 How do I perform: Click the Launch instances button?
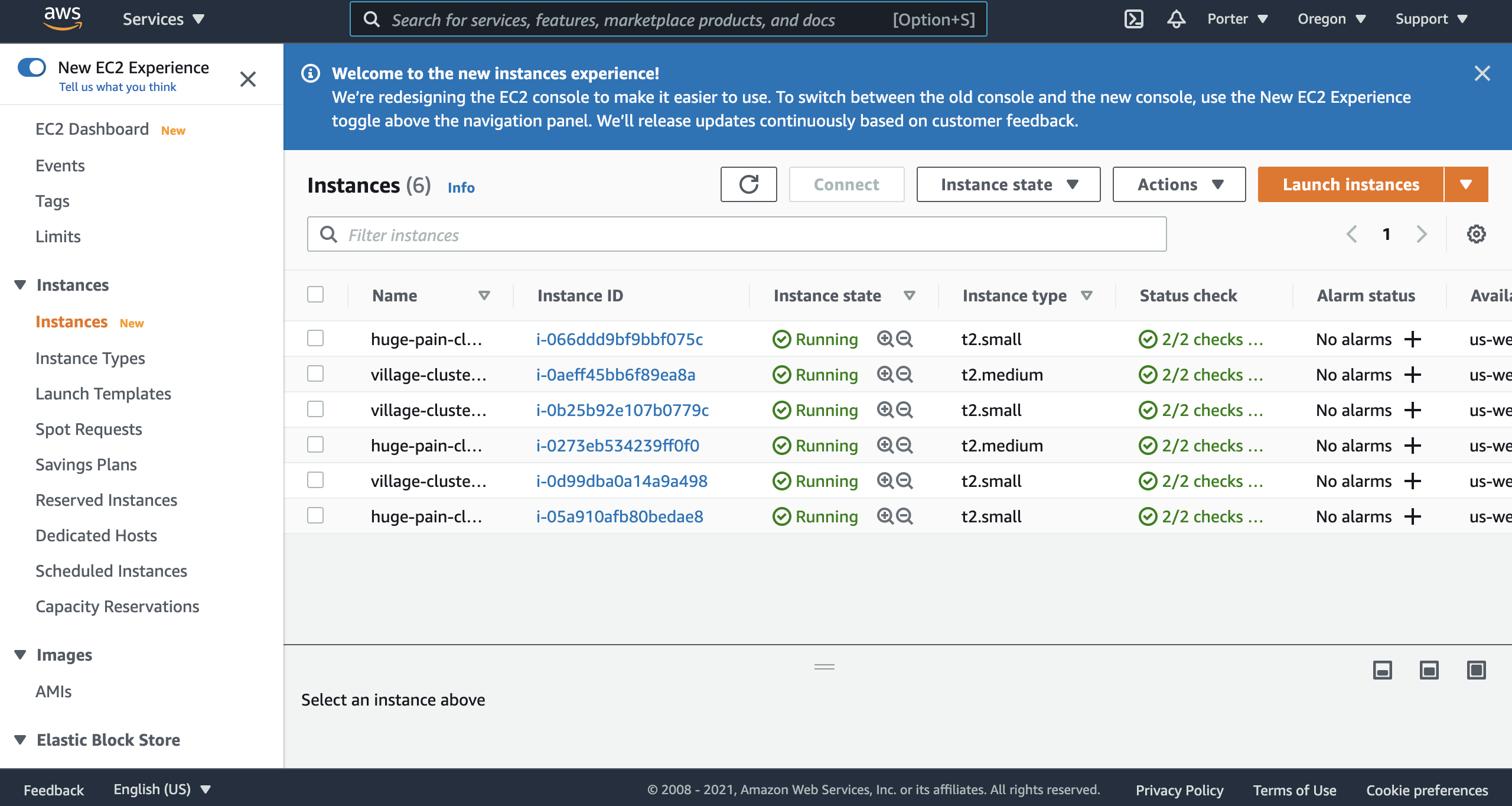click(1350, 184)
